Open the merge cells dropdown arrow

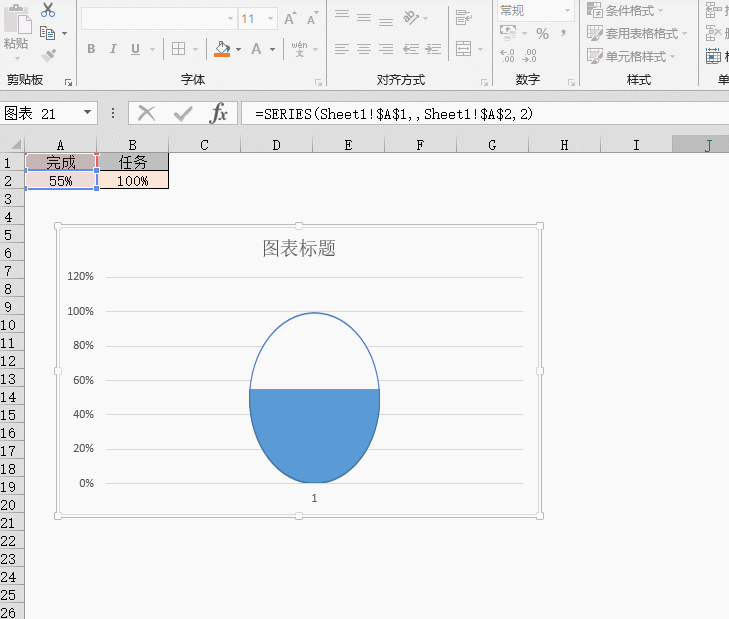(480, 49)
